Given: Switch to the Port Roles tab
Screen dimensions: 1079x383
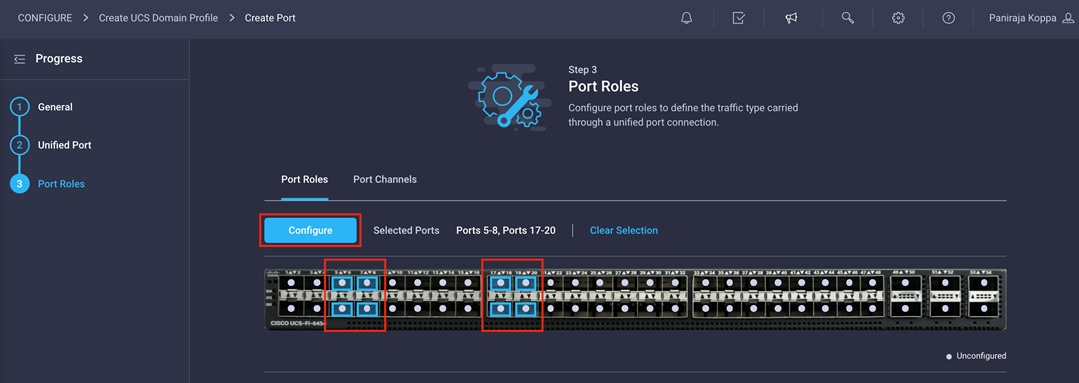Looking at the screenshot, I should pyautogui.click(x=305, y=179).
